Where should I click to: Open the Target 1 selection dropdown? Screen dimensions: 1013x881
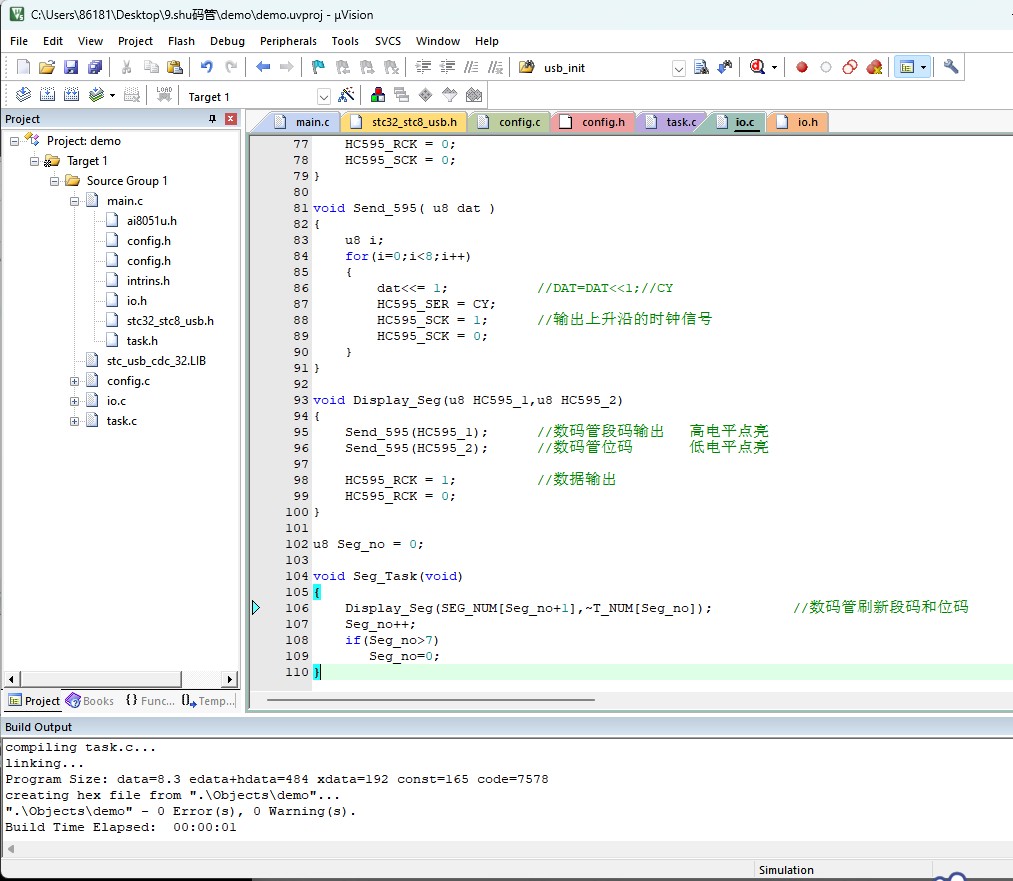coord(324,97)
